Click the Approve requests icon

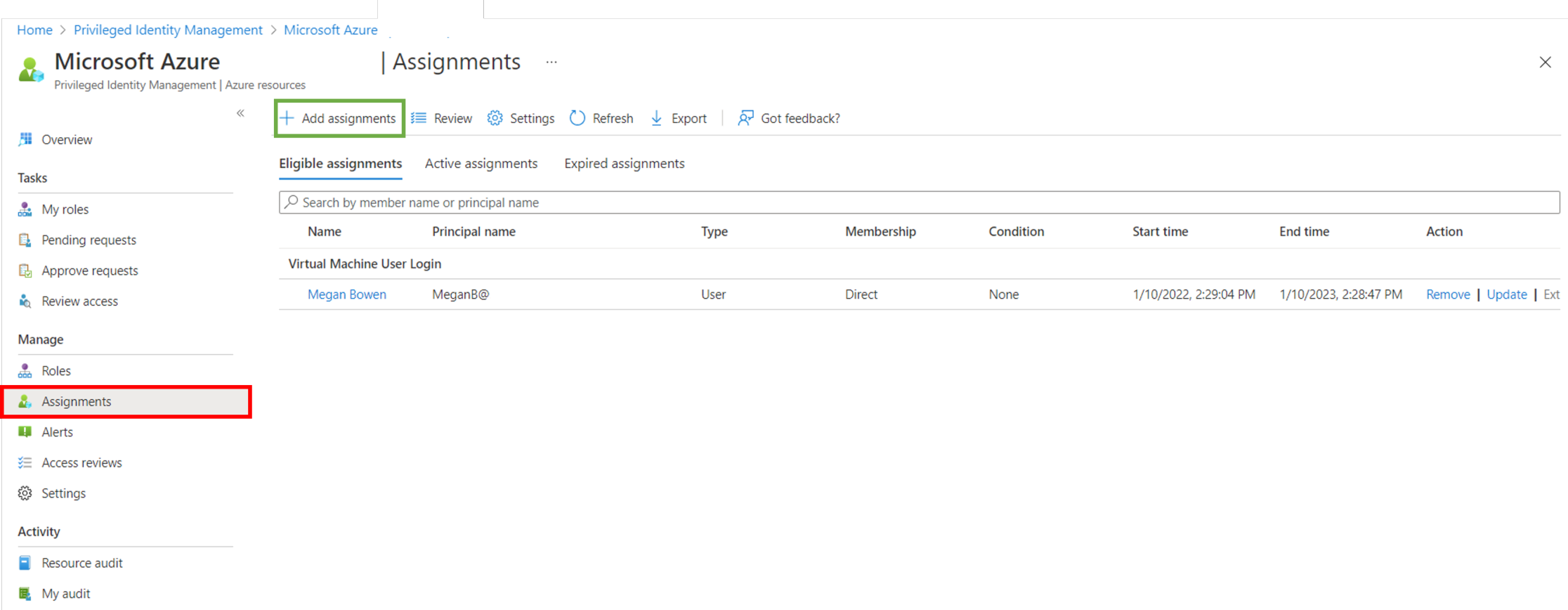(x=25, y=271)
